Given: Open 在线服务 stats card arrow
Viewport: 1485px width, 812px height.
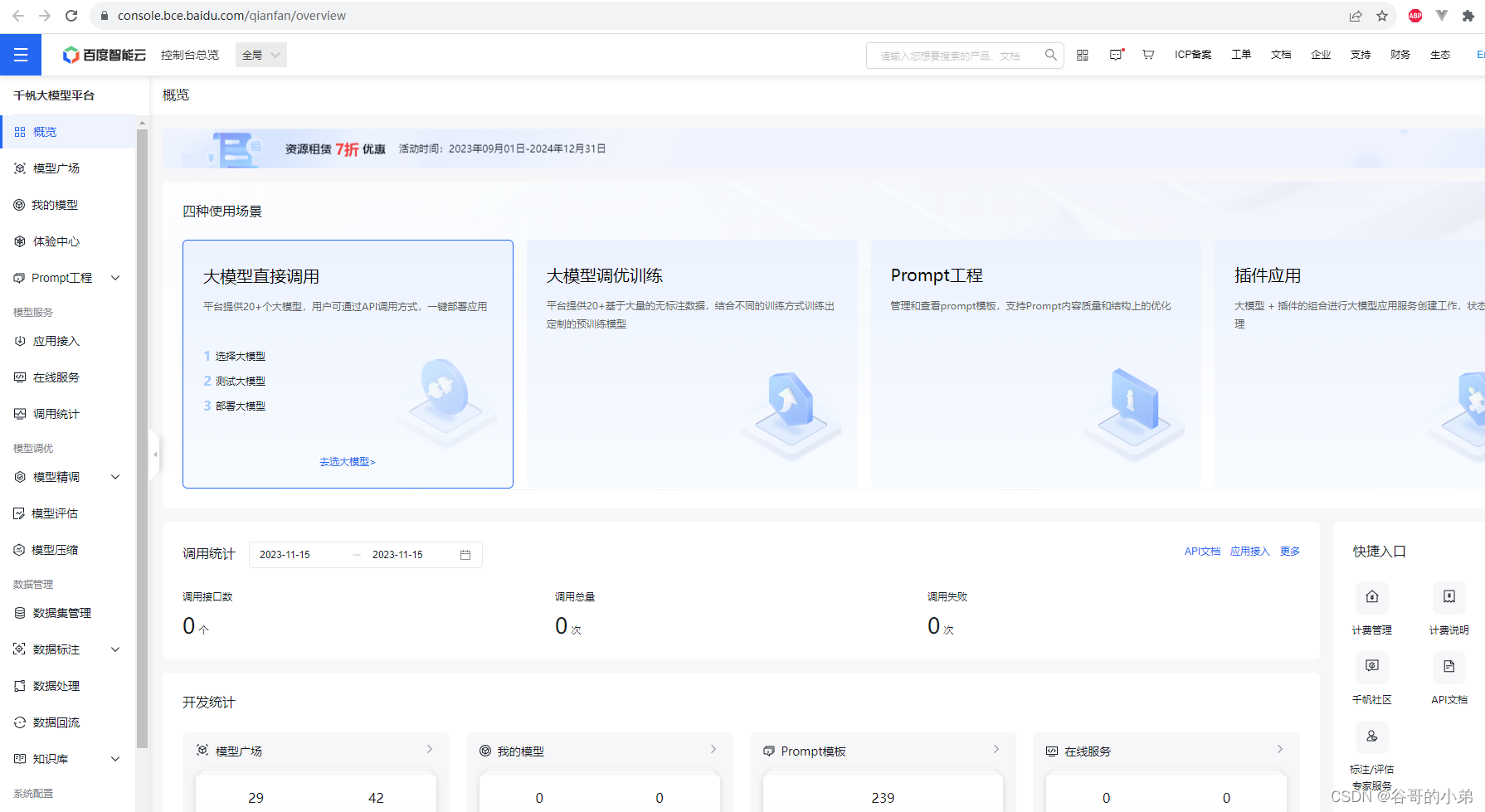Looking at the screenshot, I should click(x=1280, y=749).
